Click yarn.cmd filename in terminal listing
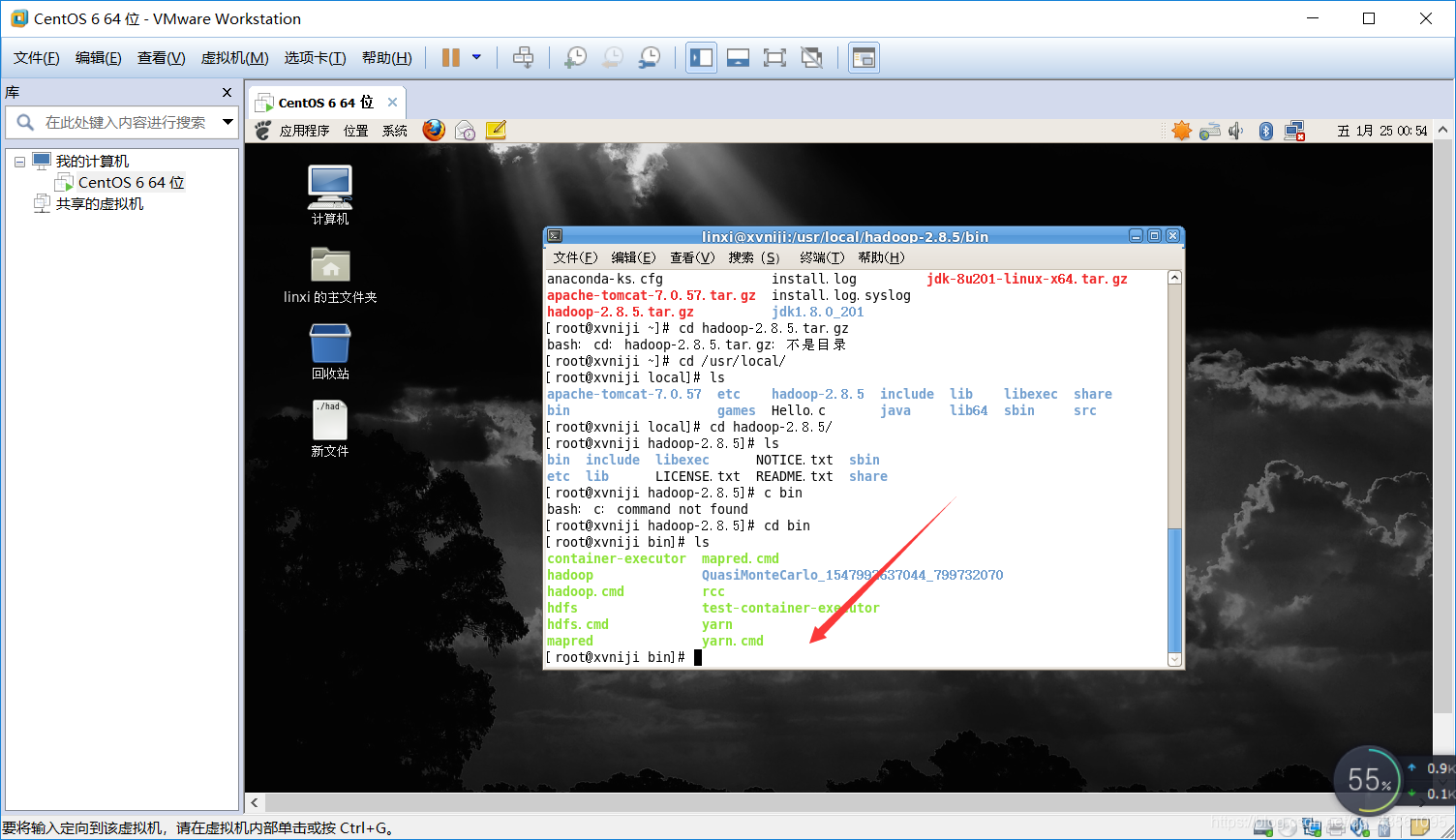 click(x=733, y=641)
